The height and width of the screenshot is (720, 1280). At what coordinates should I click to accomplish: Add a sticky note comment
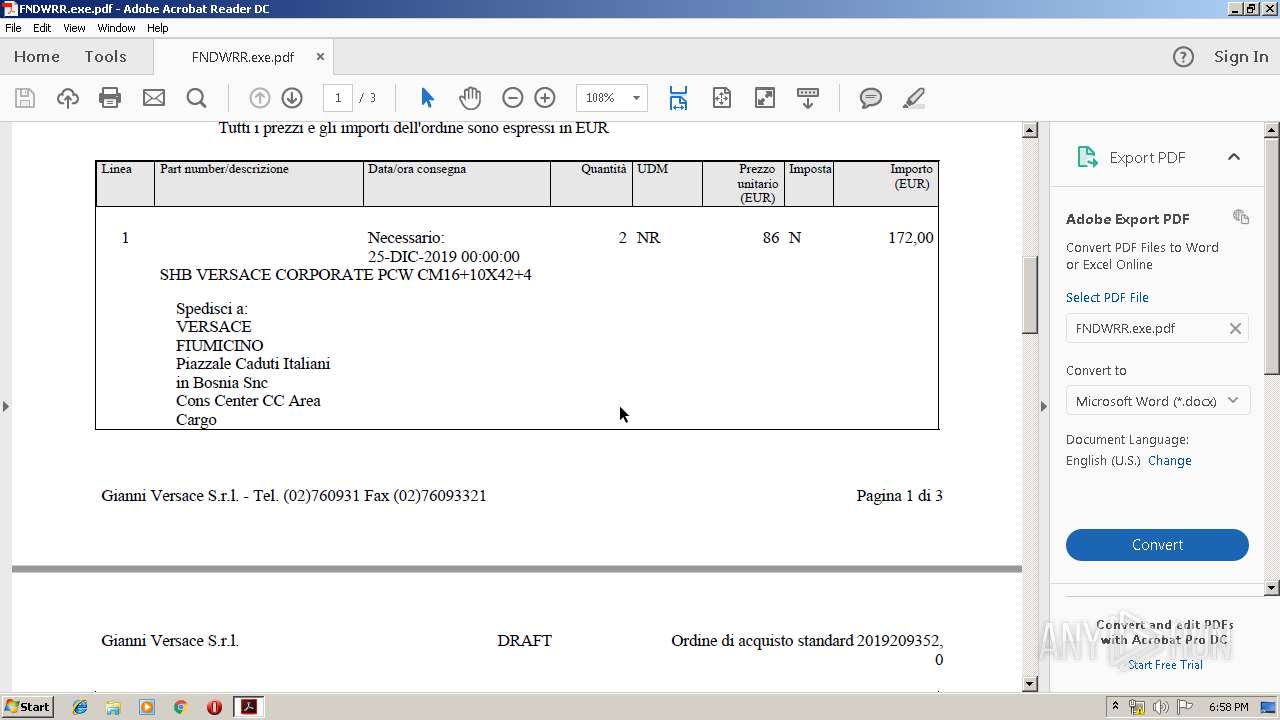871,98
